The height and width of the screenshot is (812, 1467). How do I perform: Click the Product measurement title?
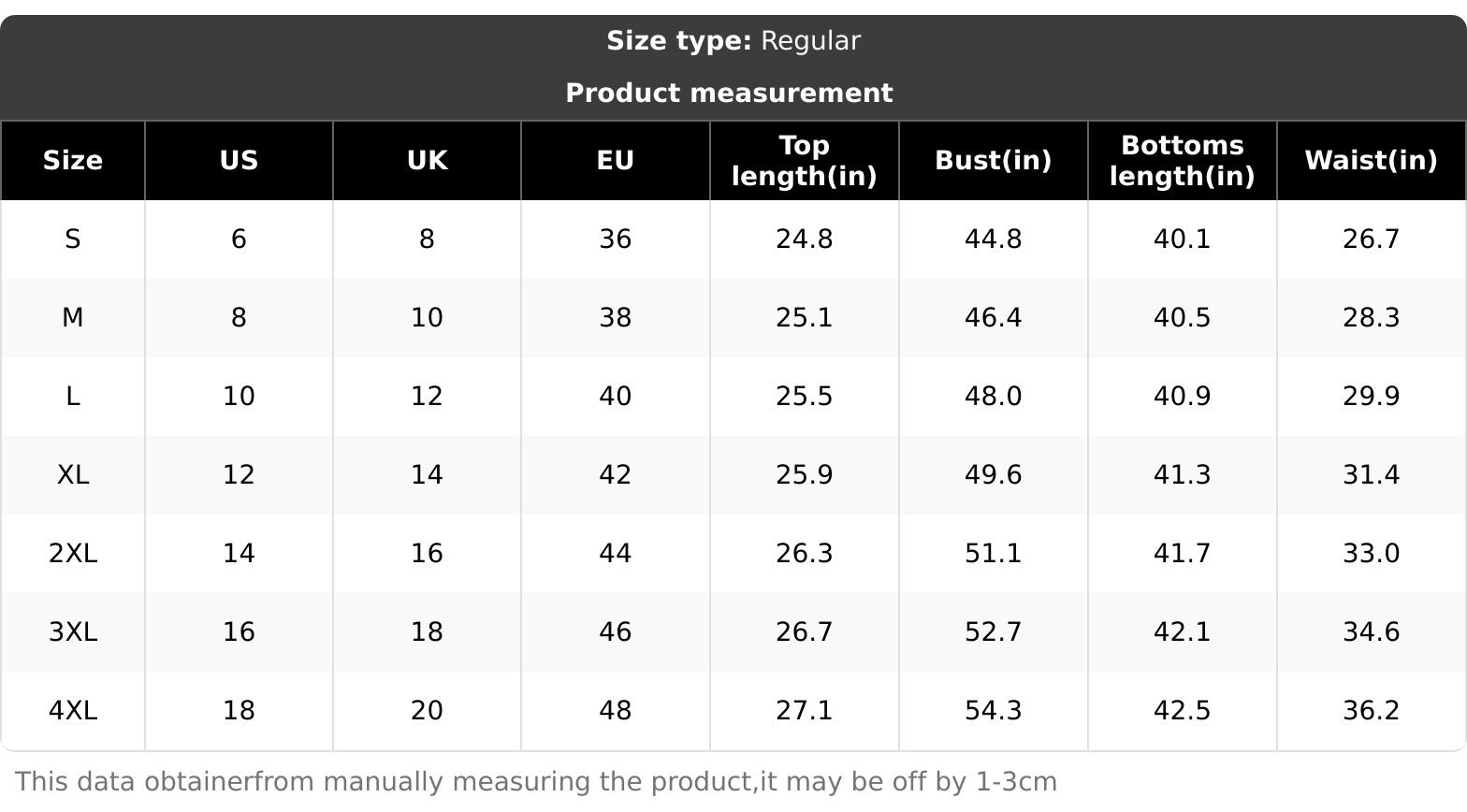(x=729, y=94)
